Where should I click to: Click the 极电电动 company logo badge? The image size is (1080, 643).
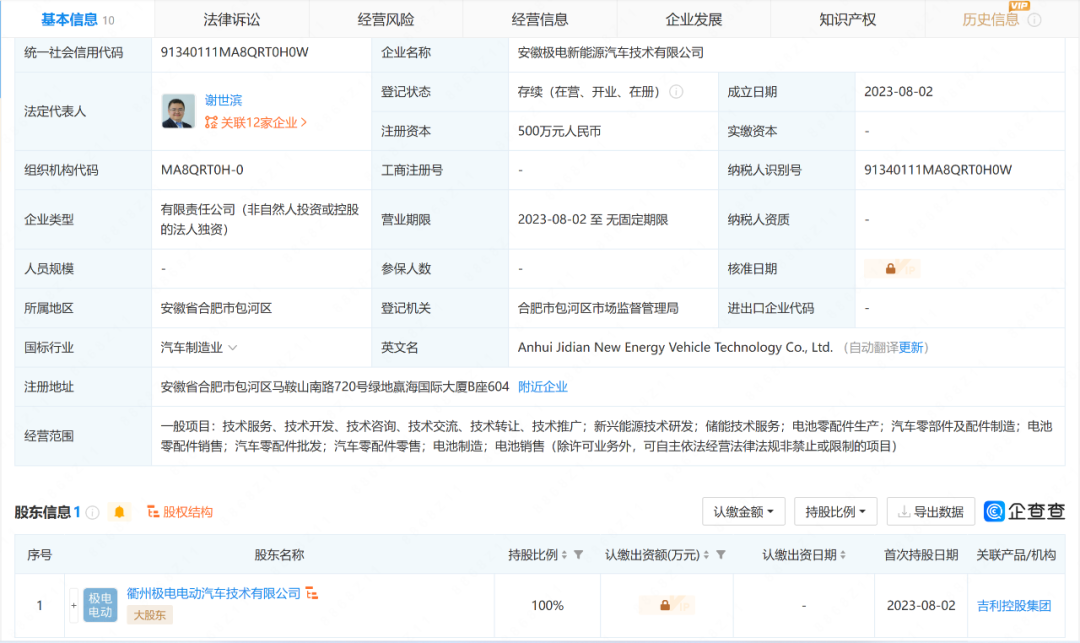pyautogui.click(x=100, y=605)
